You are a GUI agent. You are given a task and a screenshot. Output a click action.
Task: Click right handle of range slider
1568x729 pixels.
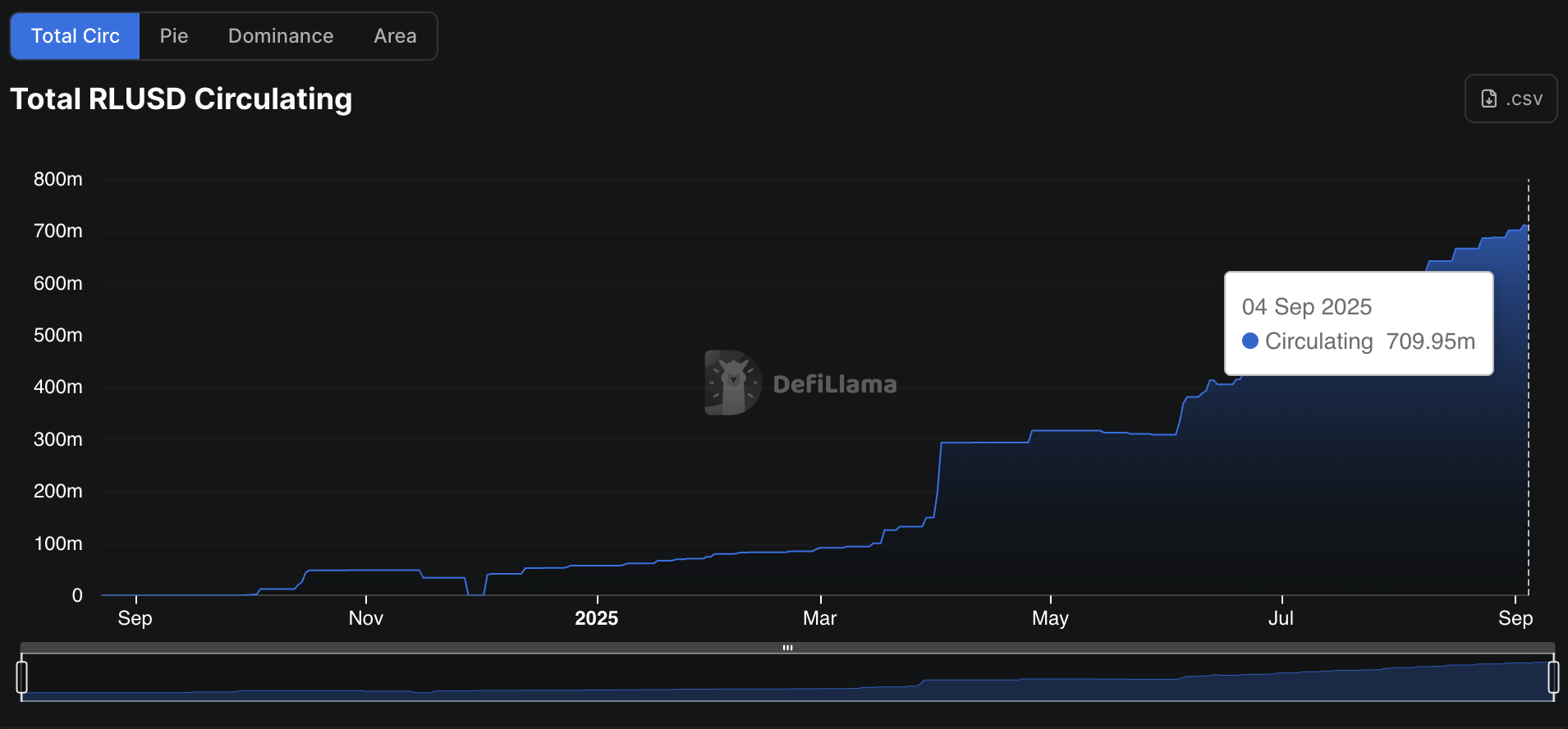(x=1552, y=677)
